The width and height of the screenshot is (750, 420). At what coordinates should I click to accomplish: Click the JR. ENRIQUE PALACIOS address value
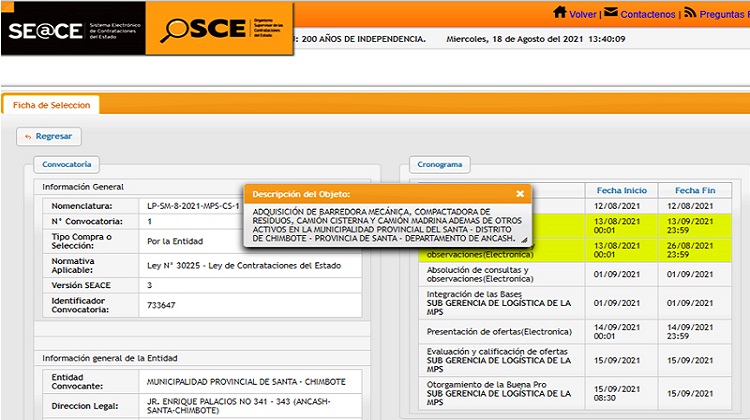[x=239, y=406]
